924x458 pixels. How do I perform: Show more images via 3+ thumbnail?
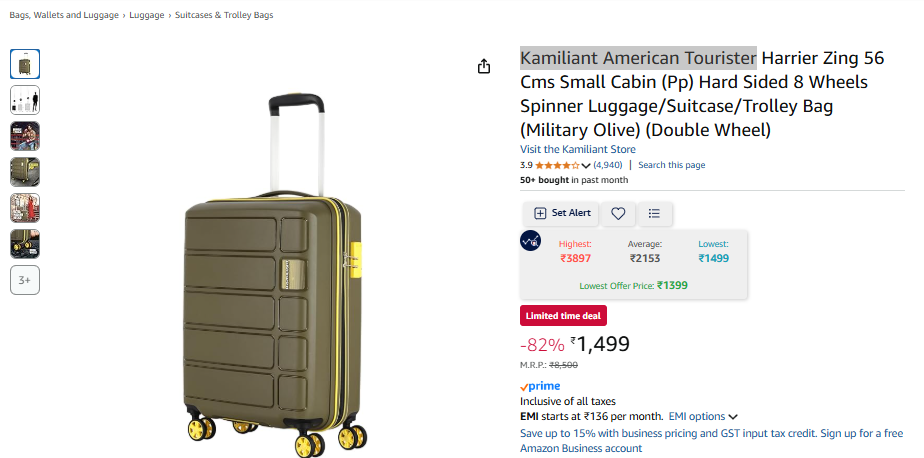pyautogui.click(x=25, y=280)
